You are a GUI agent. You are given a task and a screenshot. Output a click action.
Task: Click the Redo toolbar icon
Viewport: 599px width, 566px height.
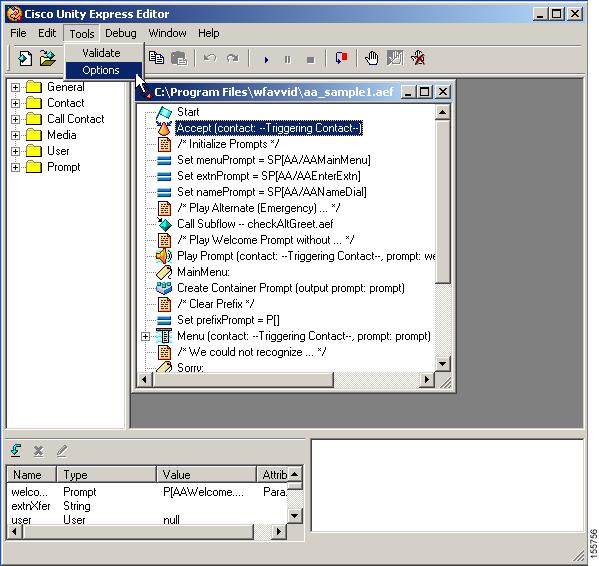click(x=232, y=58)
